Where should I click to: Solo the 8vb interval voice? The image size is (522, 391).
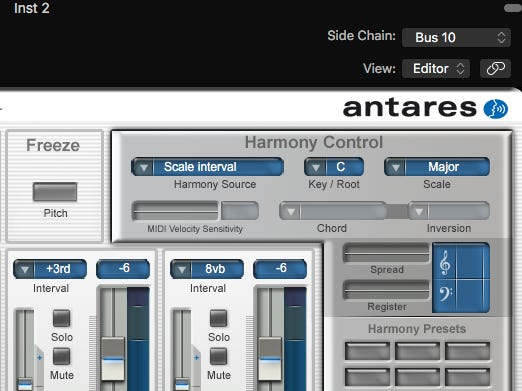(x=219, y=318)
